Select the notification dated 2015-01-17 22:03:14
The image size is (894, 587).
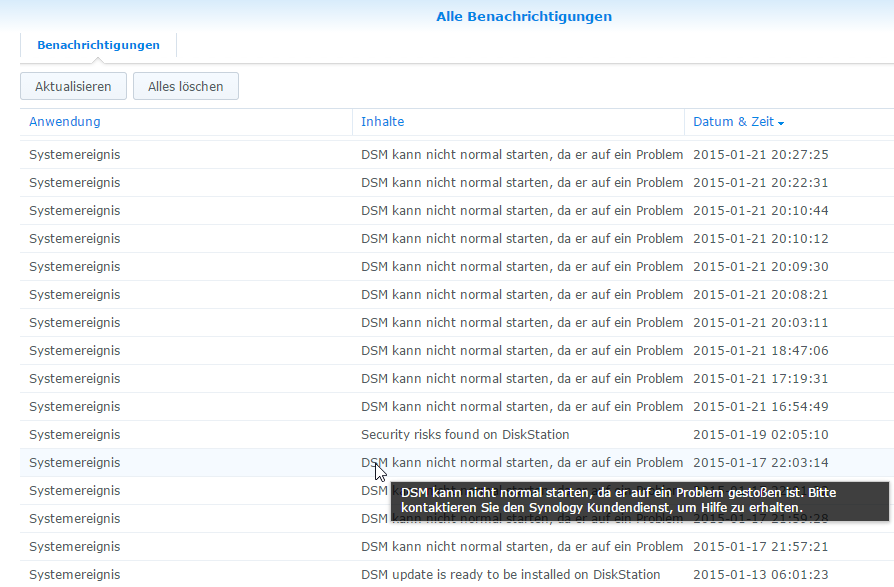457,462
